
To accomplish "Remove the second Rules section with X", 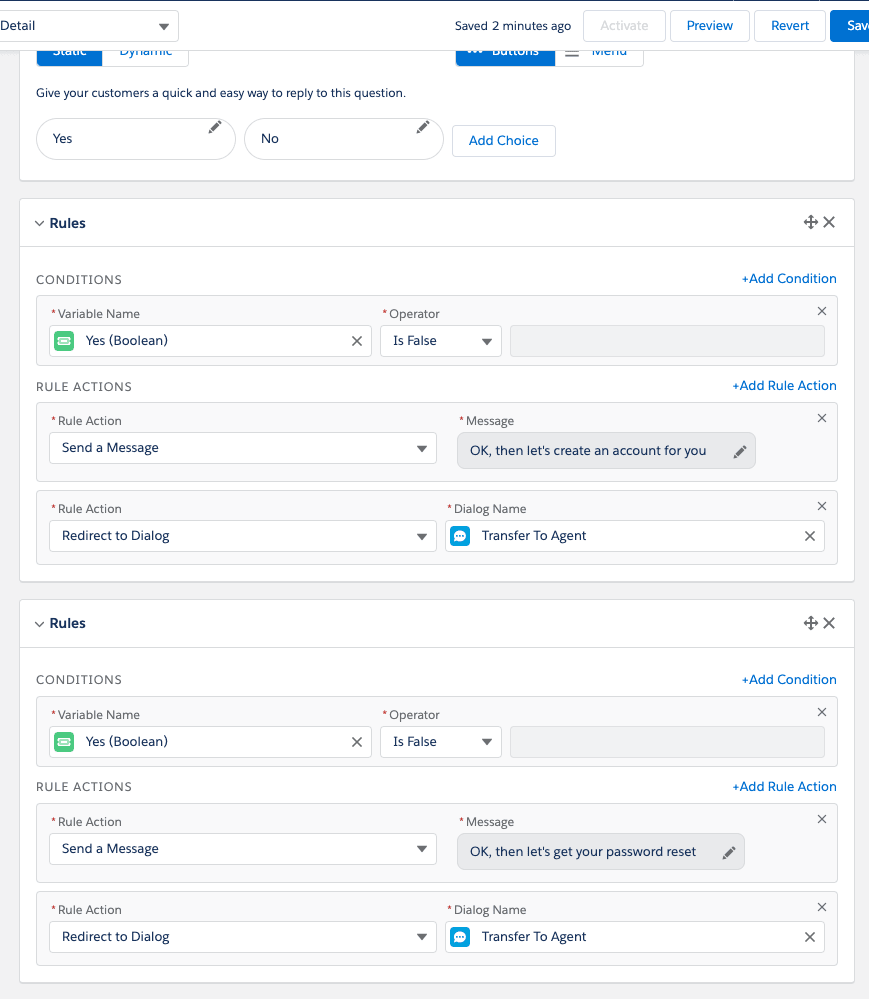I will (x=829, y=623).
